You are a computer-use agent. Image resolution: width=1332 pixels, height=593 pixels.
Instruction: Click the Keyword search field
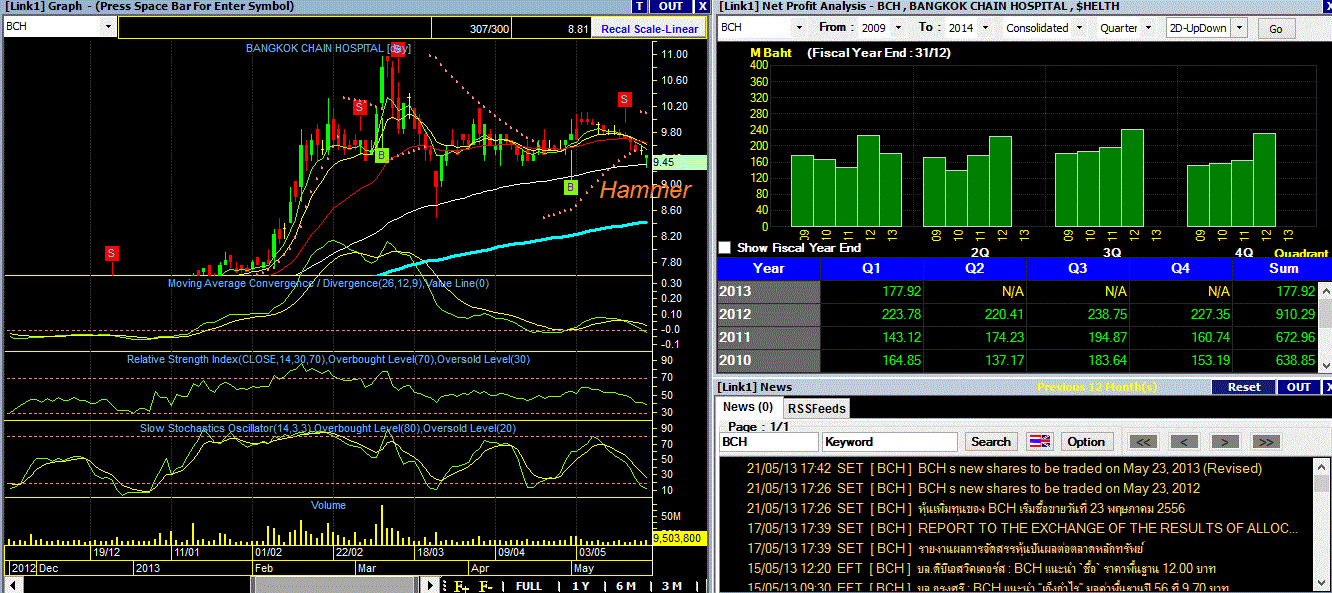pos(890,441)
